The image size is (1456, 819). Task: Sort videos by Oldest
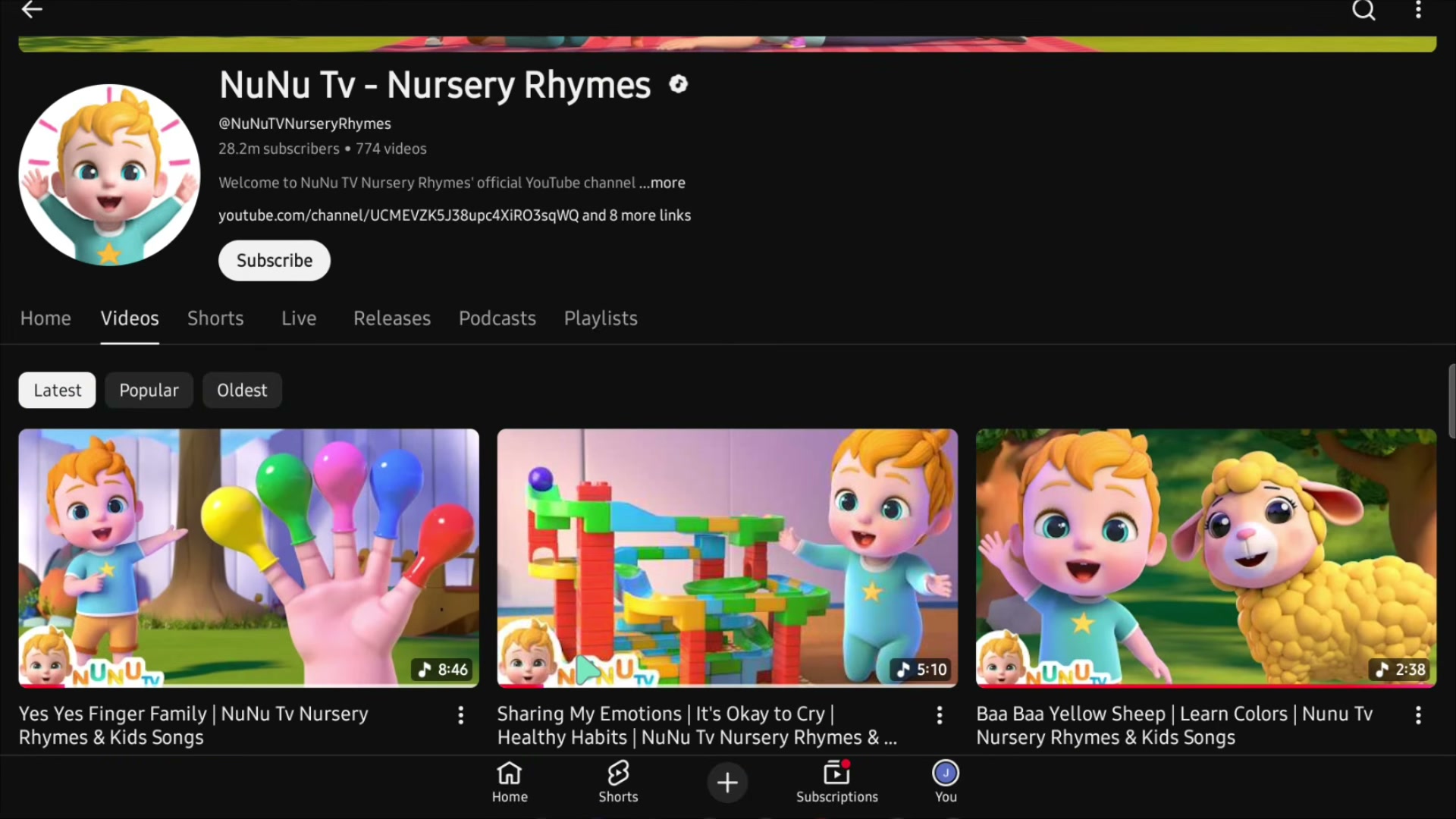coord(242,391)
